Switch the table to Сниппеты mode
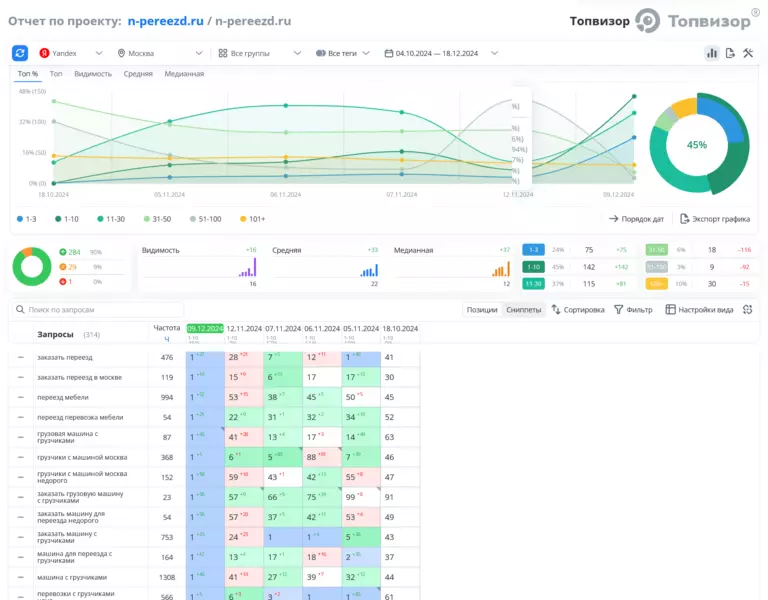768x600 pixels. pyautogui.click(x=524, y=310)
